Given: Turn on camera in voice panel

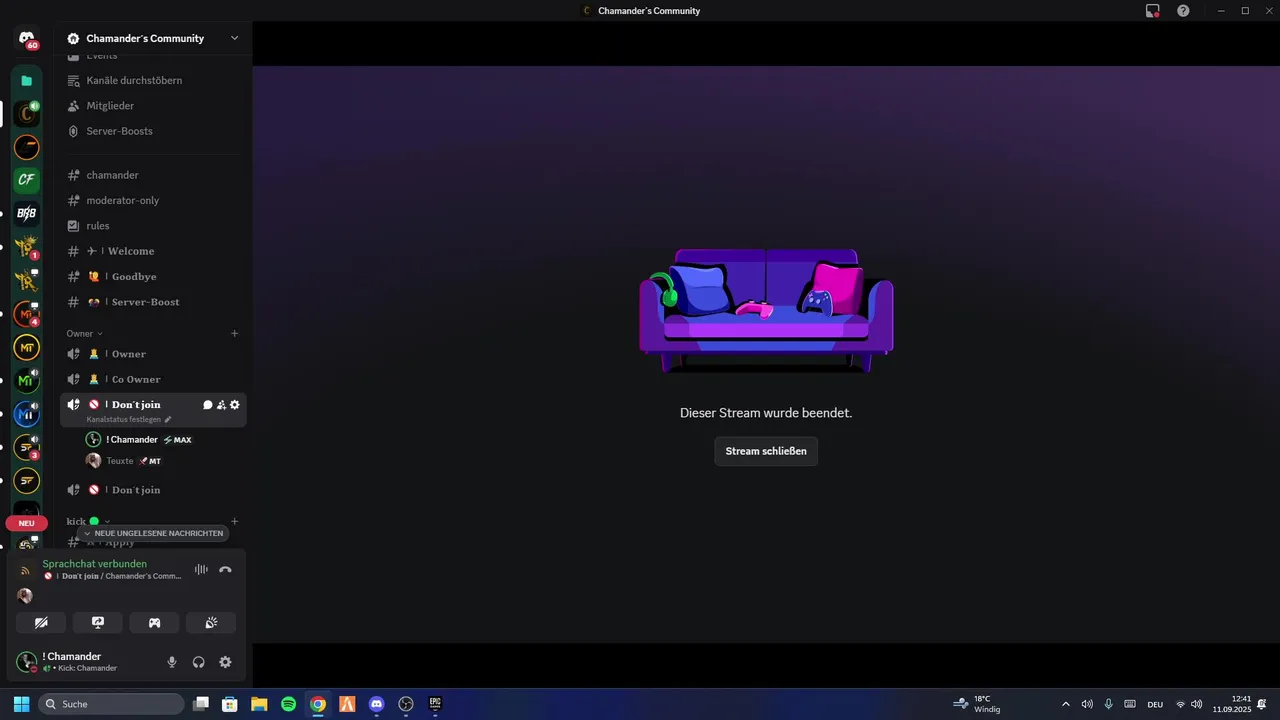Looking at the screenshot, I should click(x=41, y=623).
